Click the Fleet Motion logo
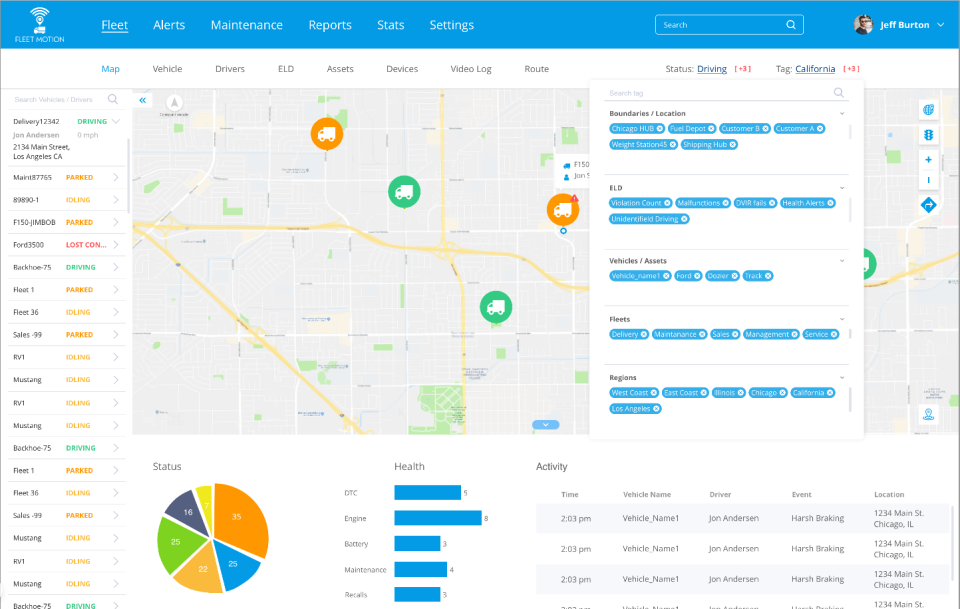This screenshot has width=960, height=609. point(39,24)
